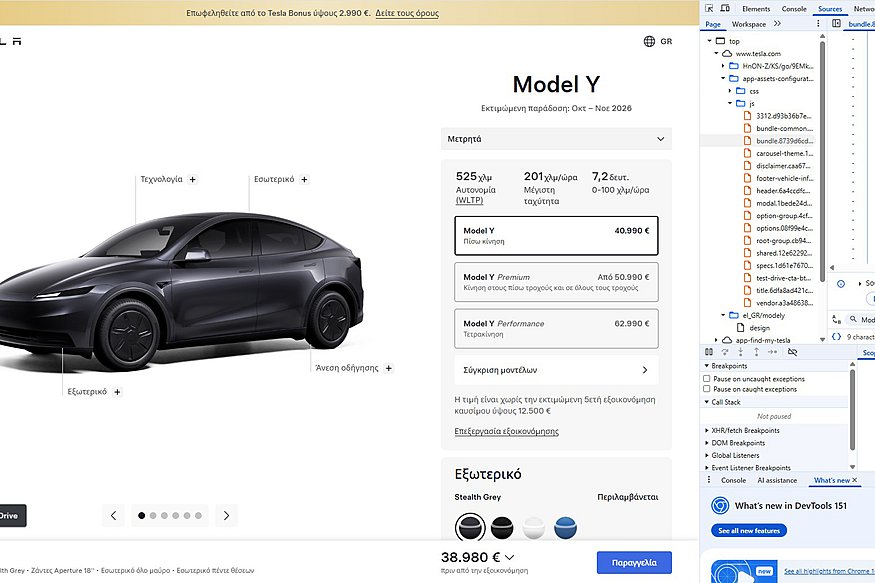The image size is (875, 583).
Task: Select the blue paint swatch
Action: pos(565,527)
